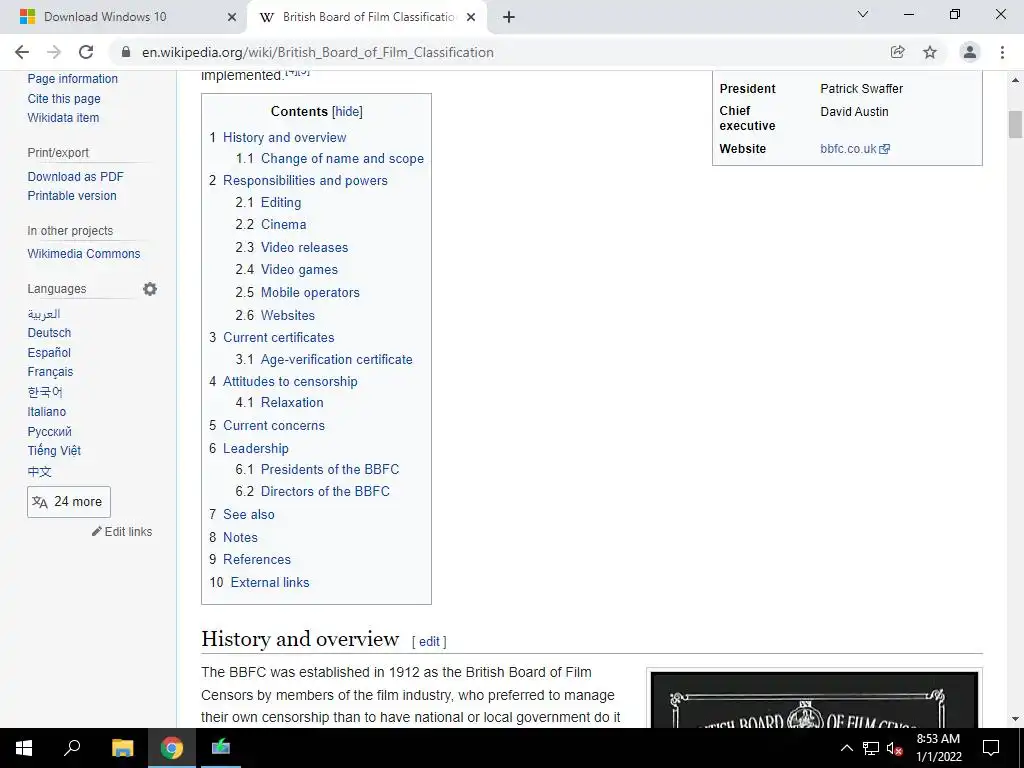1024x768 pixels.
Task: Close the Download Windows 10 tab
Action: click(232, 17)
